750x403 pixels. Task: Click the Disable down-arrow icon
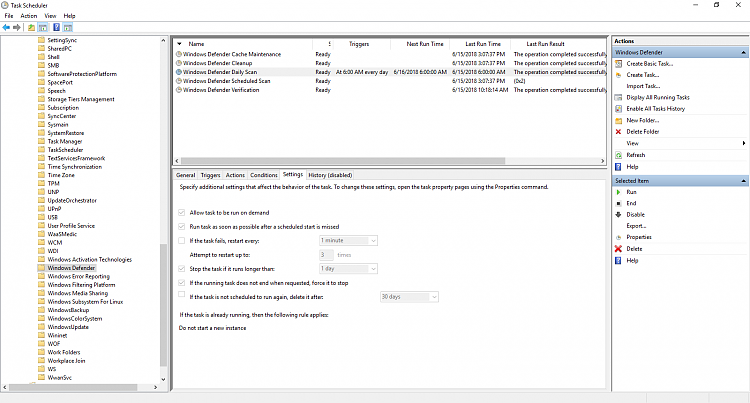point(618,215)
